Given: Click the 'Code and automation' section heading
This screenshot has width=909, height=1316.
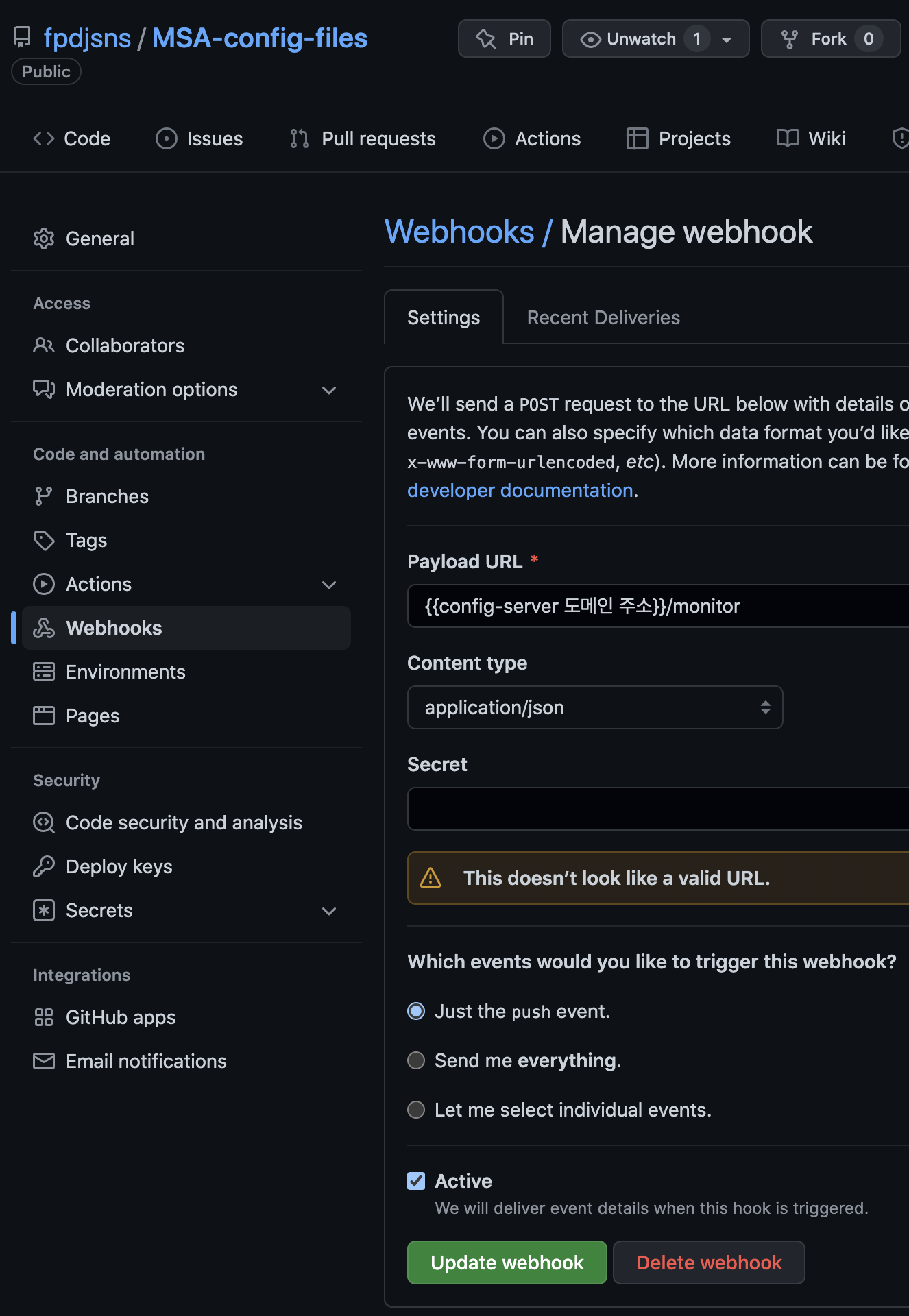Looking at the screenshot, I should point(119,454).
